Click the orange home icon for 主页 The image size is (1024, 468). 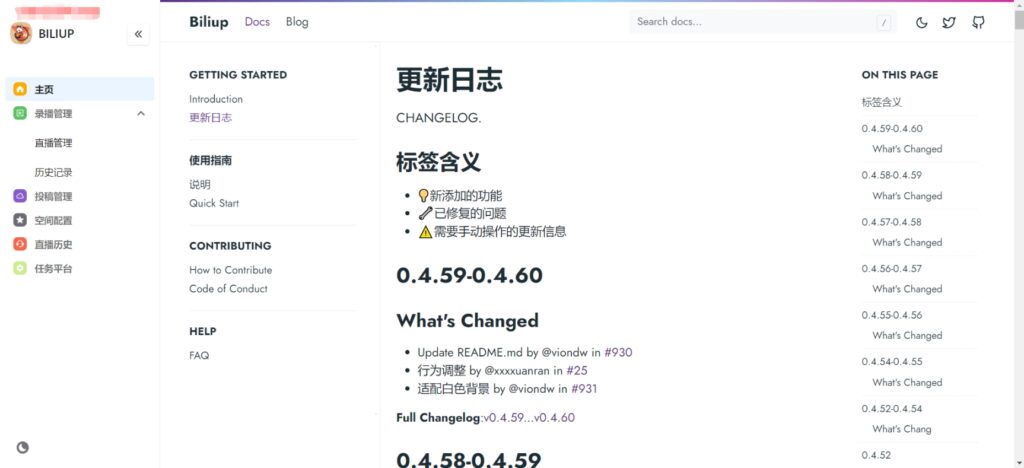tap(20, 89)
